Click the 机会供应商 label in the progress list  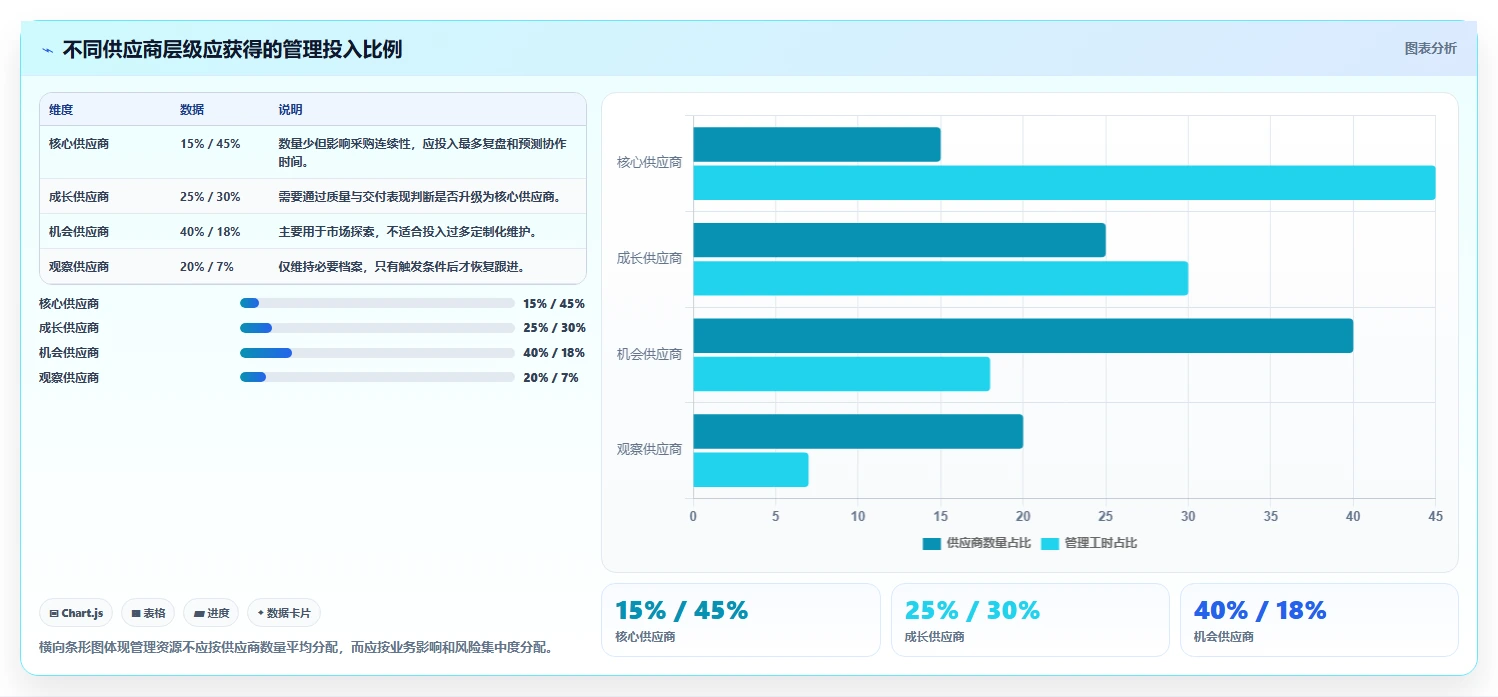69,353
